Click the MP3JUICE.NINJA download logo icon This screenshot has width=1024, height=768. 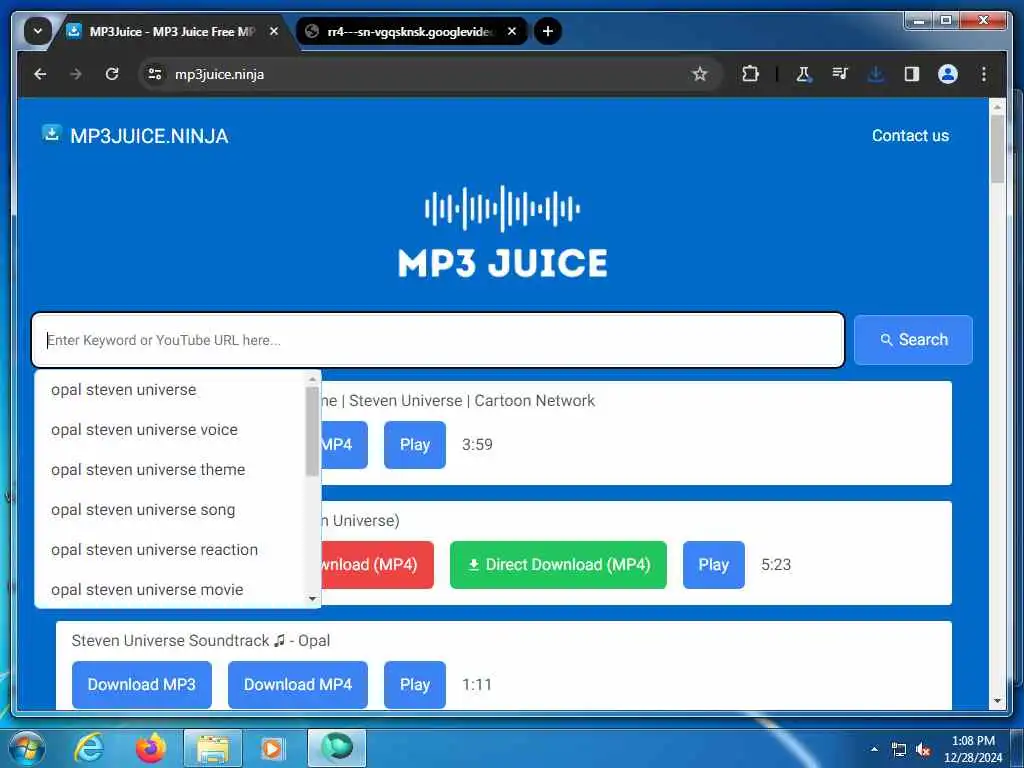(52, 133)
